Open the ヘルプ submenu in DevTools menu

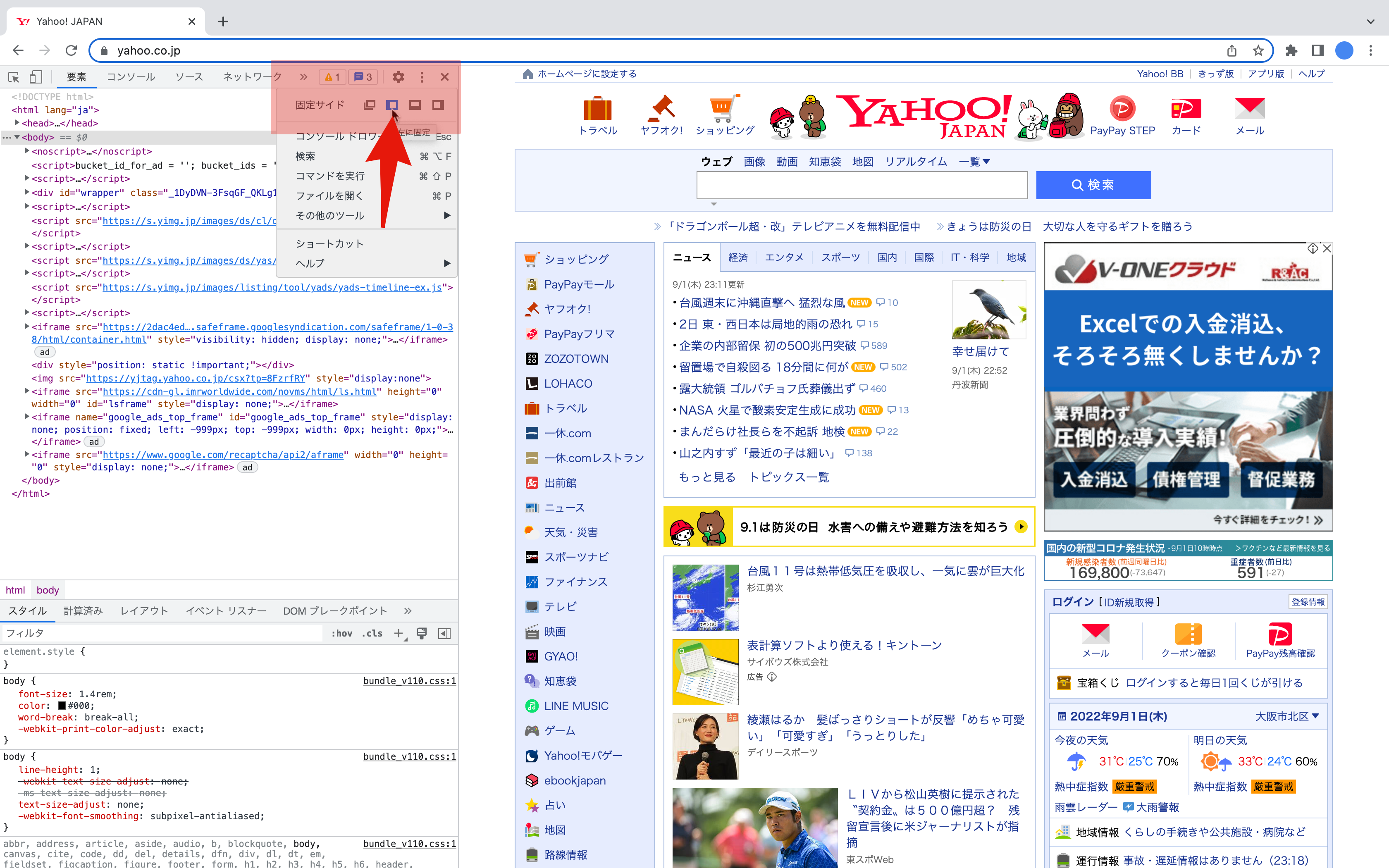pyautogui.click(x=367, y=264)
